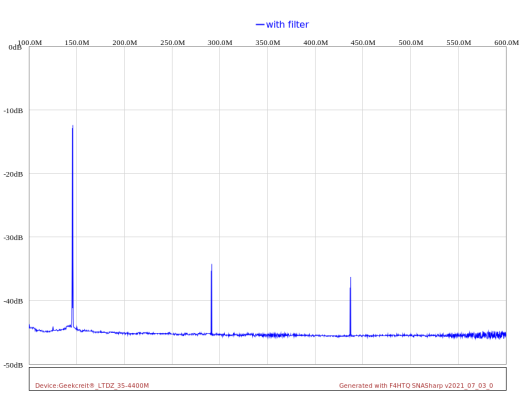529x393 pixels.
Task: Click the tallest spike peak near 145M
Action: (x=73, y=127)
